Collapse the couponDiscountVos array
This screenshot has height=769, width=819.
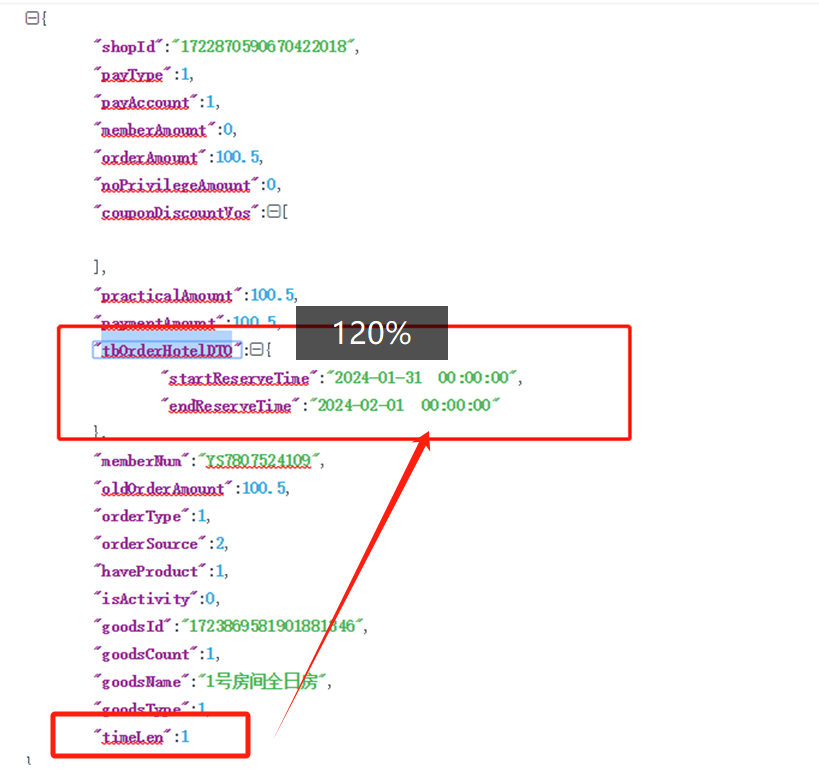(274, 212)
